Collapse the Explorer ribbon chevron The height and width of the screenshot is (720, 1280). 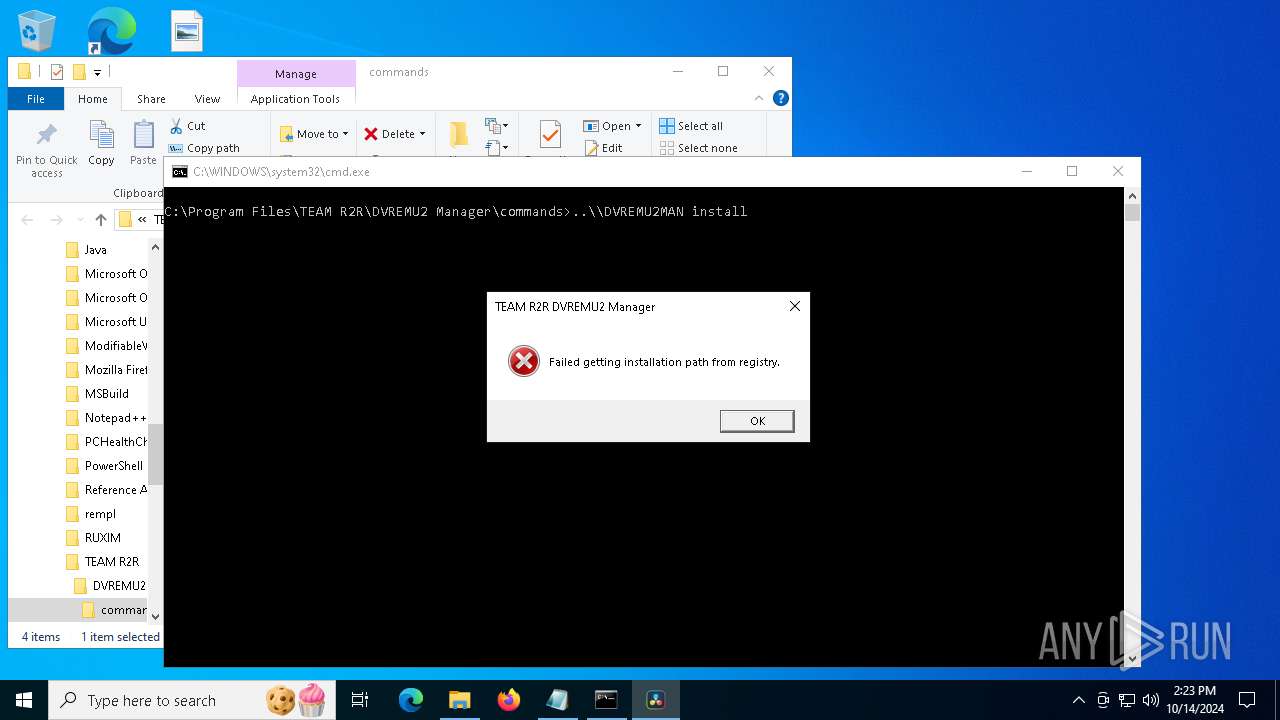[759, 98]
